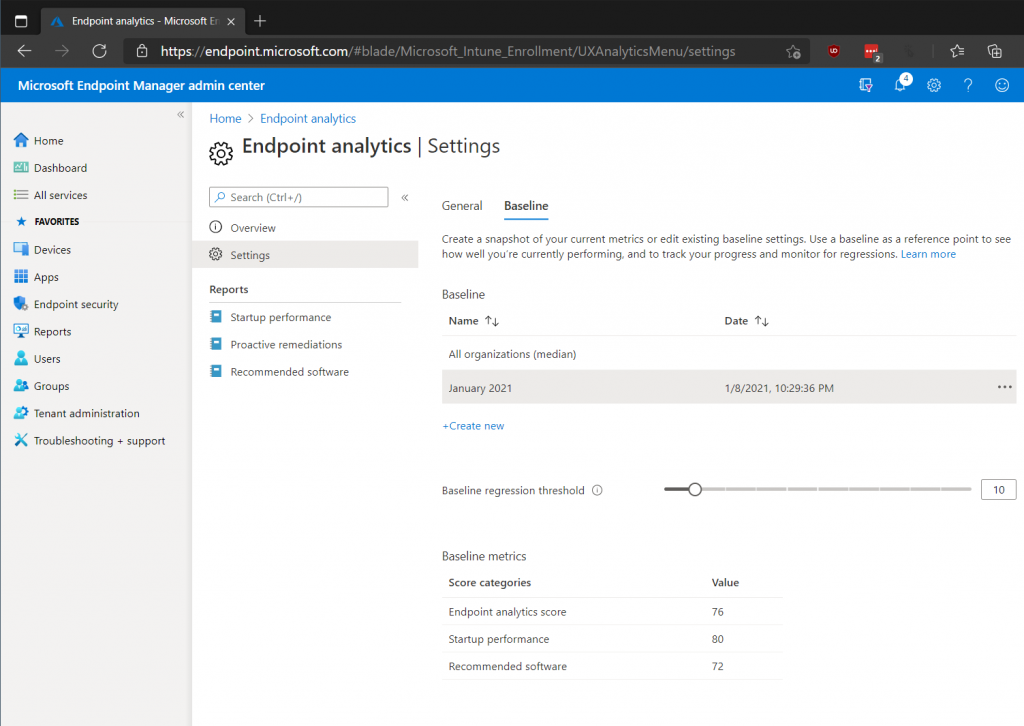1024x726 pixels.
Task: Click Microsoft Endpoint Manager admin center title
Action: pyautogui.click(x=141, y=86)
